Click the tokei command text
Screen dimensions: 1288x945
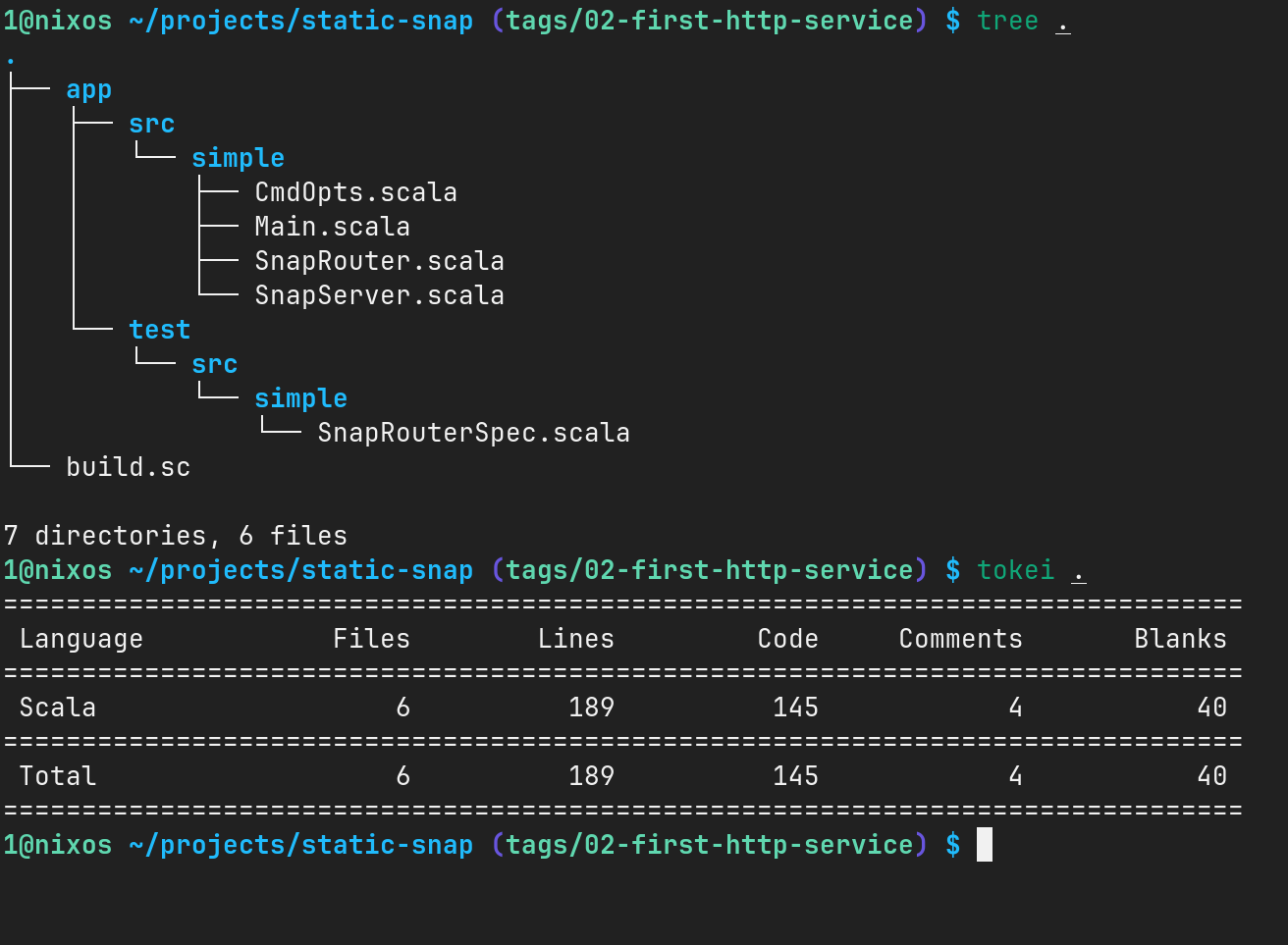tap(1015, 570)
